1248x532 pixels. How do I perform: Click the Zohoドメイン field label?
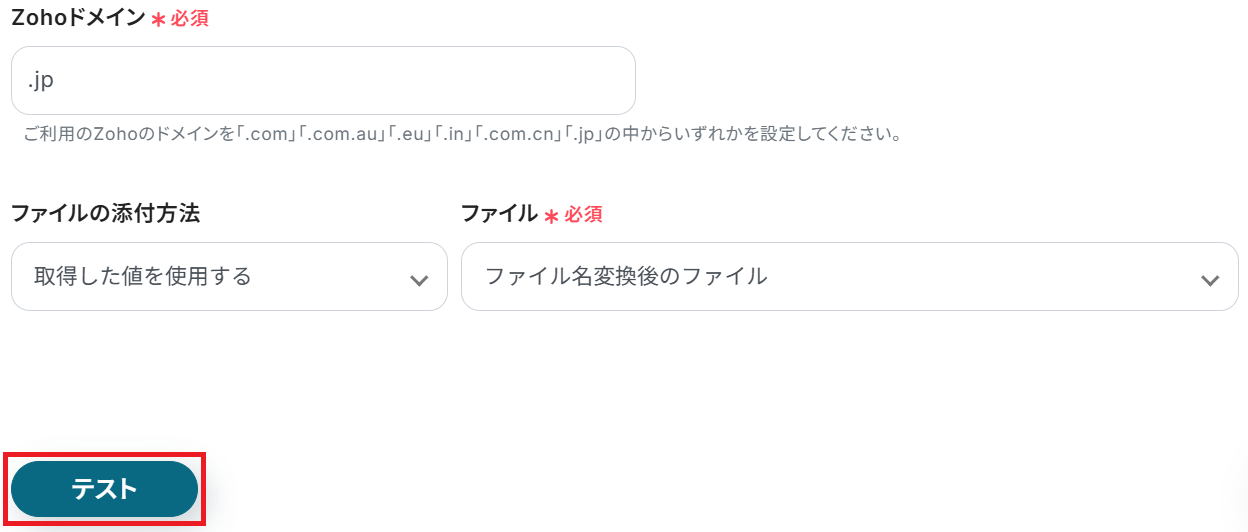78,18
